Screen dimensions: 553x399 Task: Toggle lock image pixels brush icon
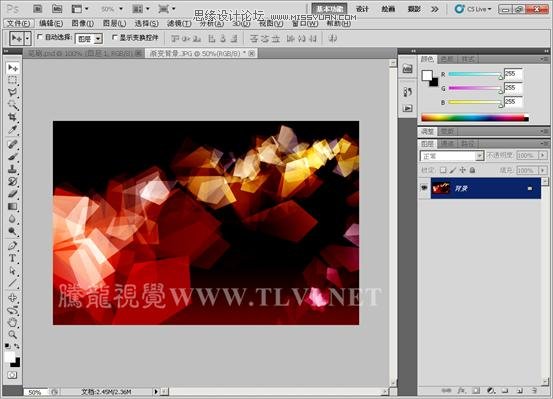453,170
